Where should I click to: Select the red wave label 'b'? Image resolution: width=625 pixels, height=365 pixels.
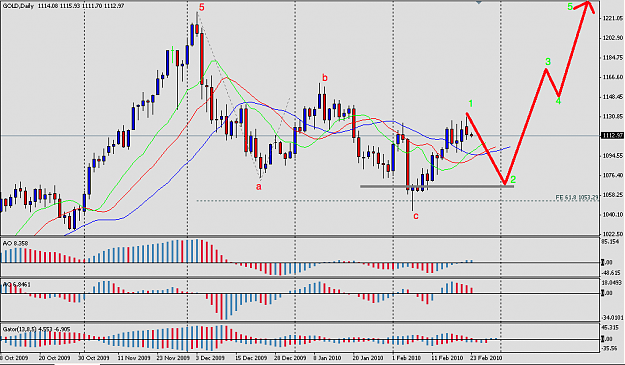coord(325,78)
